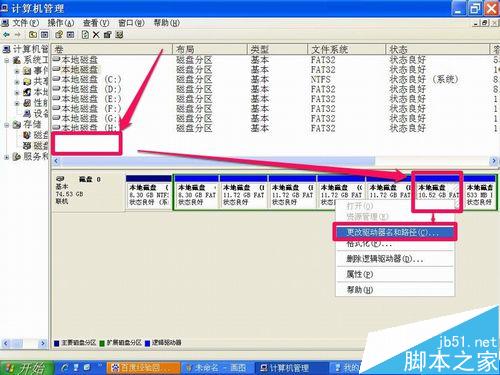Click the 类型 column header
Image resolution: width=500 pixels, height=375 pixels.
click(277, 50)
